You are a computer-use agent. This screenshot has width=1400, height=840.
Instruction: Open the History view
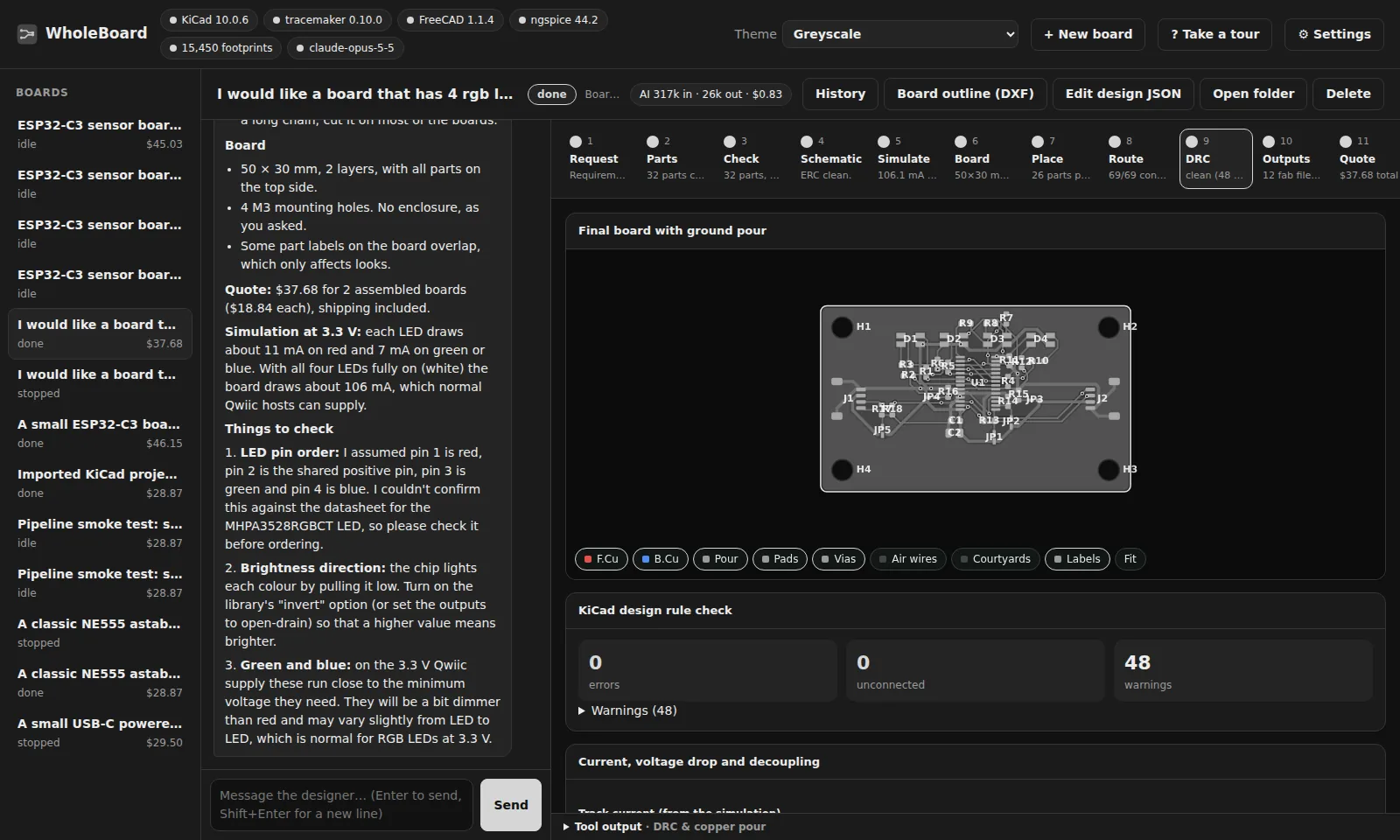(840, 94)
